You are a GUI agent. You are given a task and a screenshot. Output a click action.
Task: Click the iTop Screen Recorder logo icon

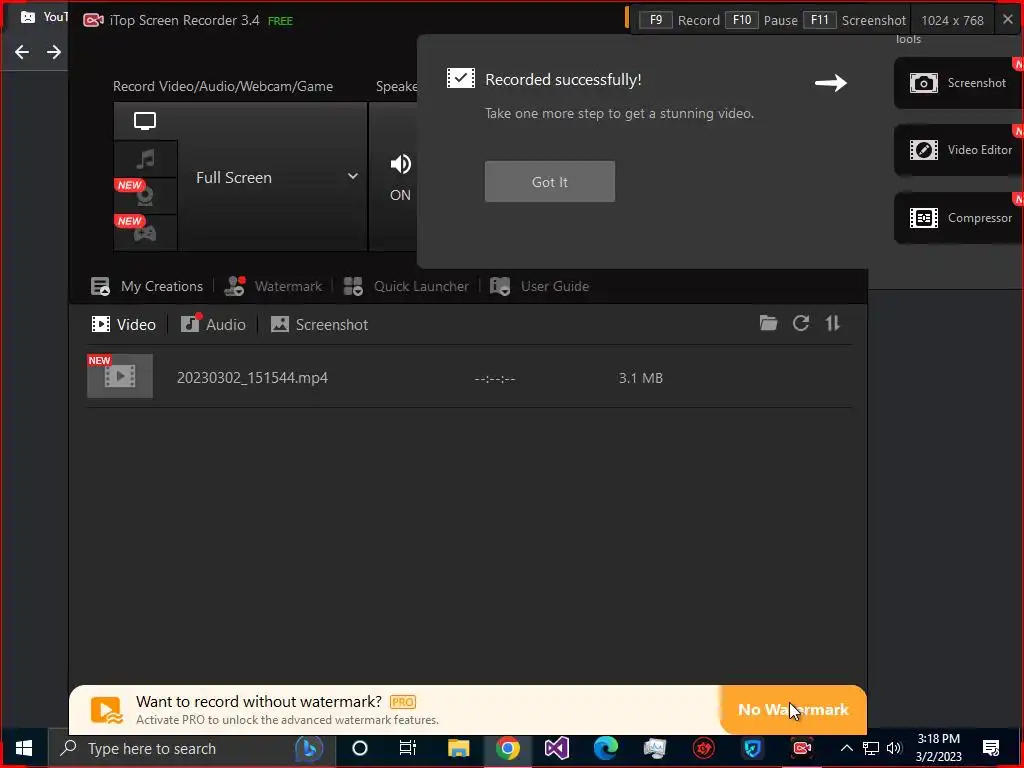click(x=93, y=20)
